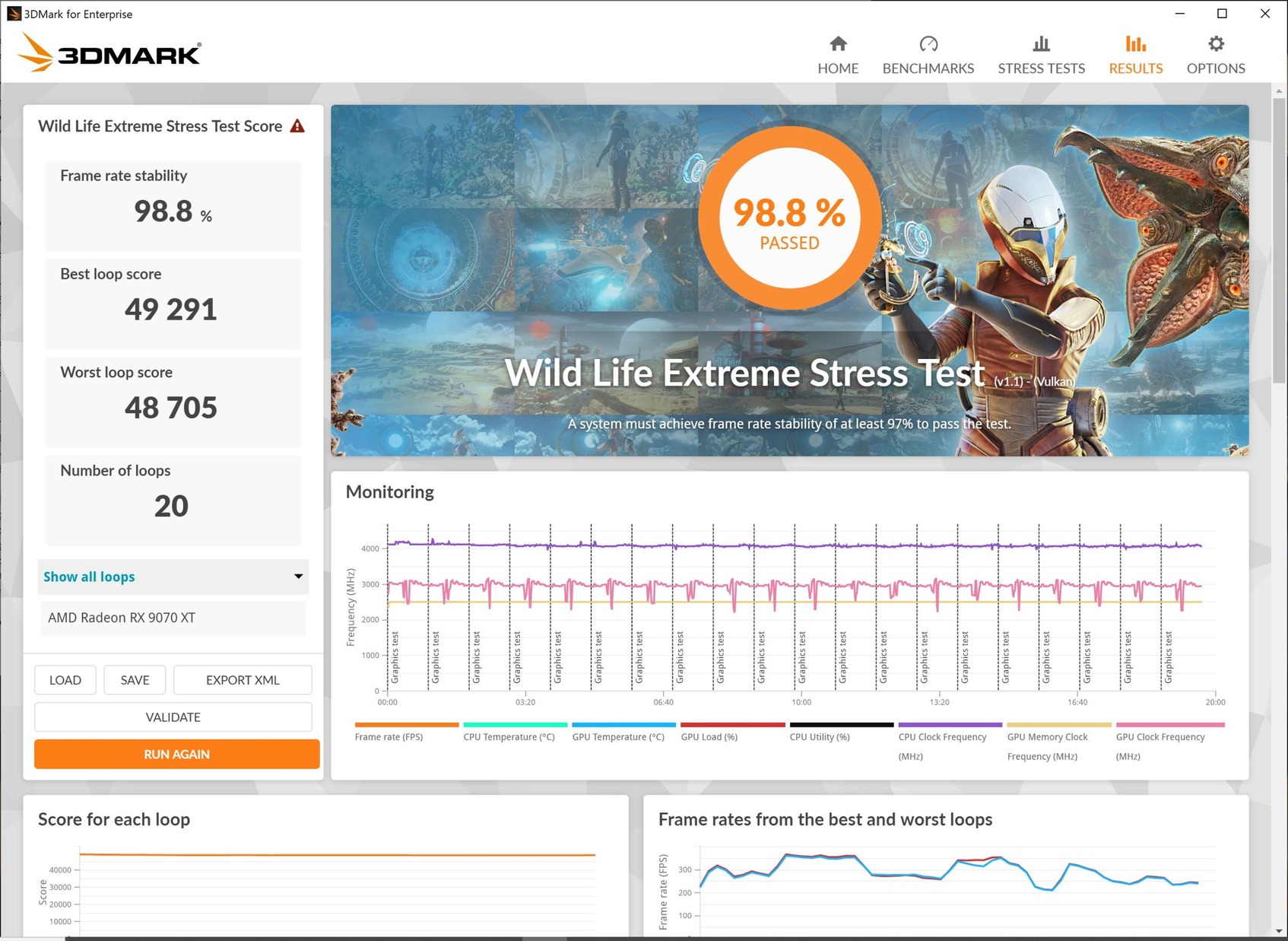Click the 98.8 % PASSED circle

pyautogui.click(x=790, y=218)
